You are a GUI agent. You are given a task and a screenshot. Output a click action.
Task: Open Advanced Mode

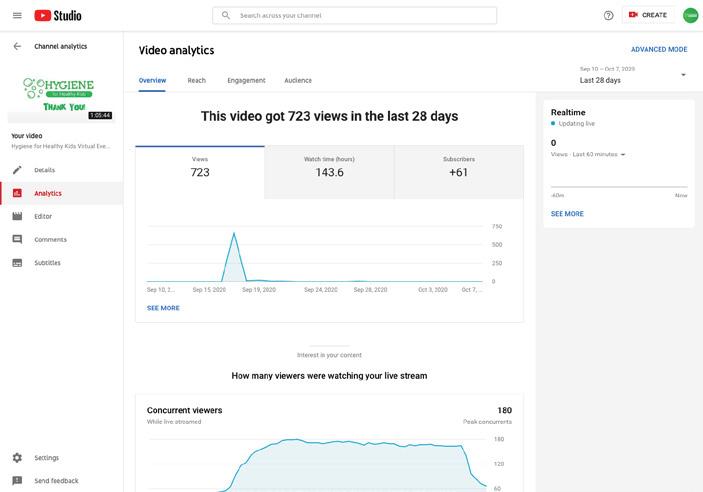659,49
